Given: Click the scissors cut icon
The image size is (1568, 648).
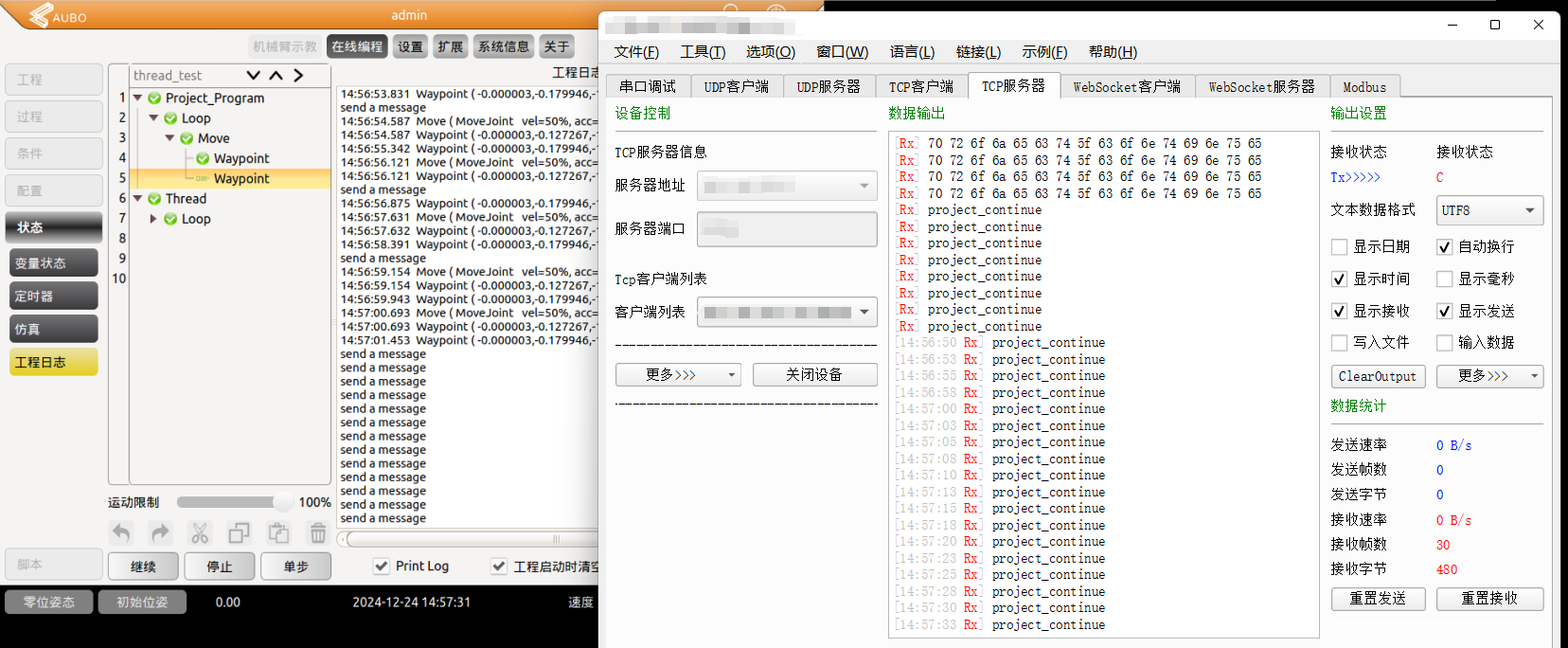Looking at the screenshot, I should point(200,533).
